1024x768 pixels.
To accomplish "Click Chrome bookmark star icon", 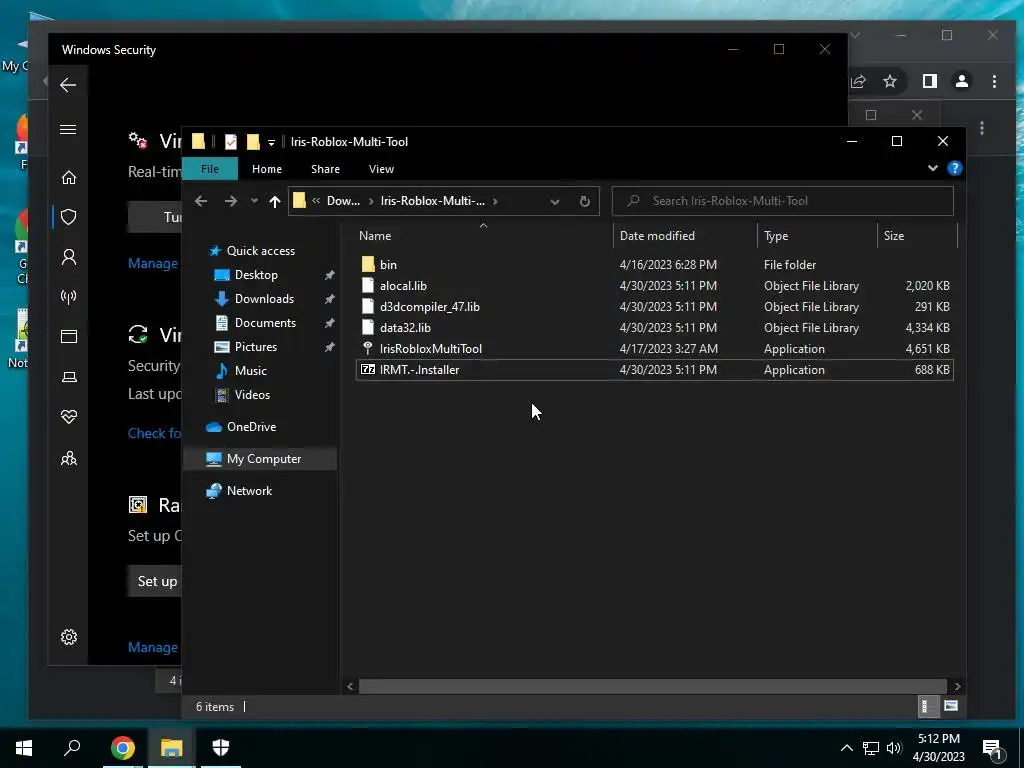I will click(889, 81).
